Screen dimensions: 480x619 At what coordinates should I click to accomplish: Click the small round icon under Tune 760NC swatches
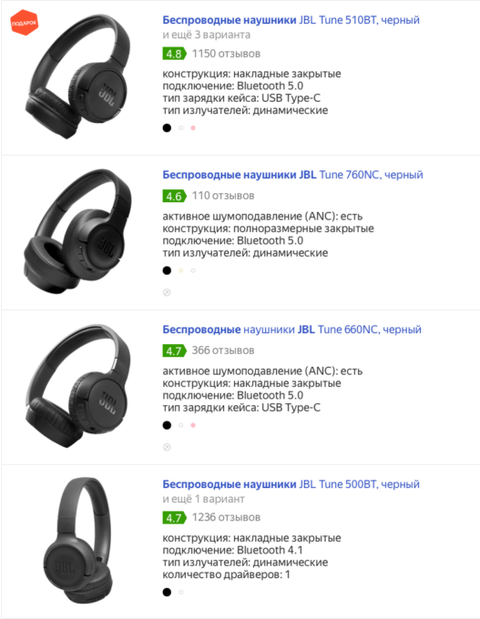click(x=167, y=293)
